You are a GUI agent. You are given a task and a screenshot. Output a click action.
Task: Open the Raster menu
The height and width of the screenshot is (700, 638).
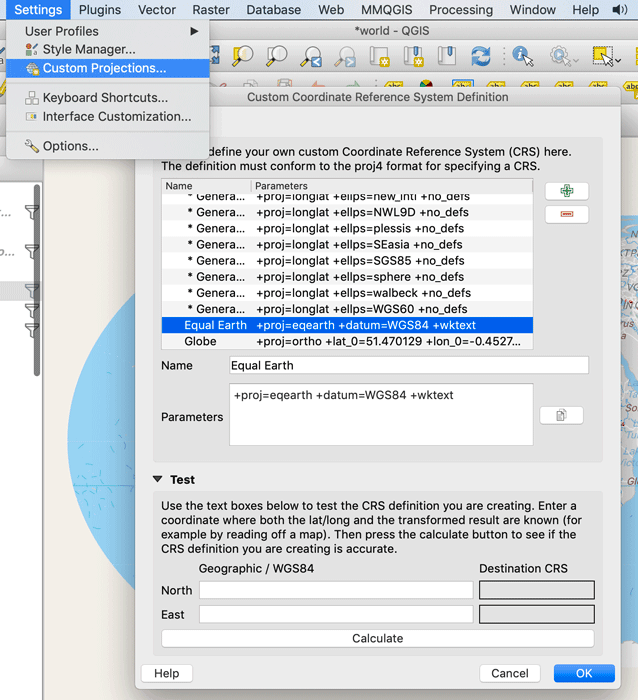tap(211, 9)
